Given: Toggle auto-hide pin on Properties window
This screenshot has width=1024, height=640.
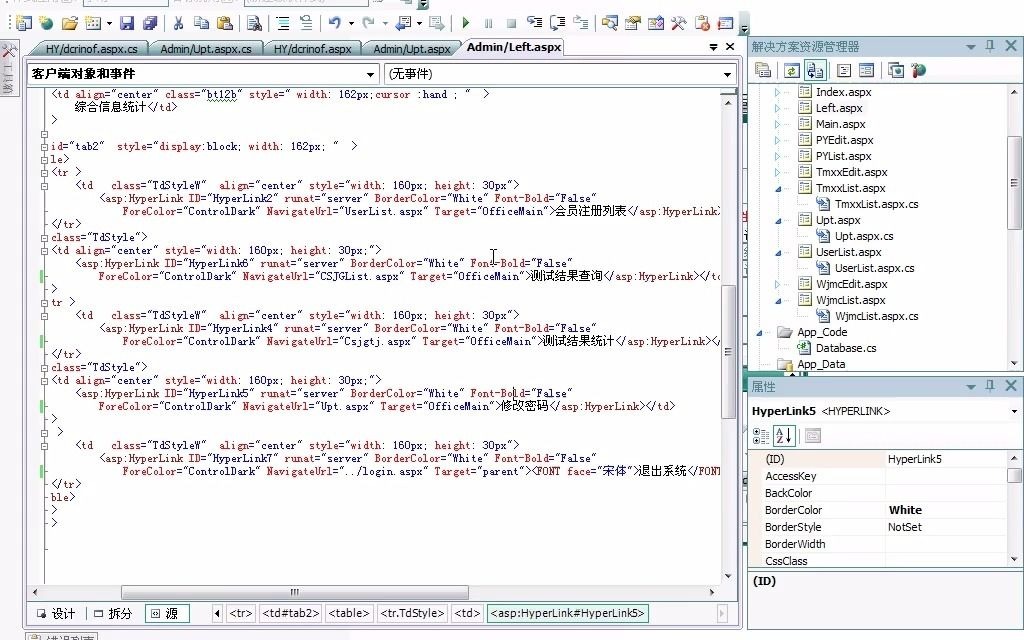Looking at the screenshot, I should 988,386.
